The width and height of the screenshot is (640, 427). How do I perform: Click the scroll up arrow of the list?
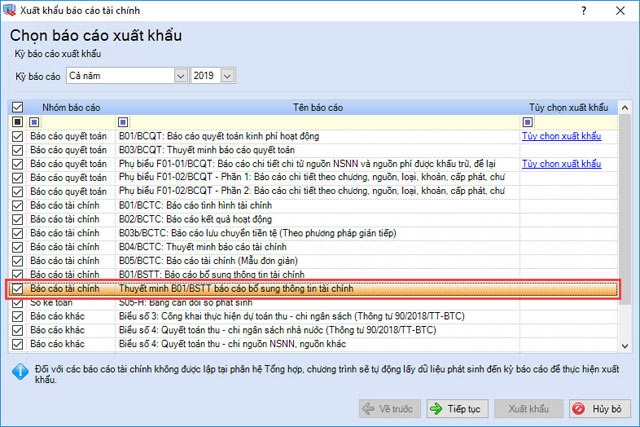(624, 108)
